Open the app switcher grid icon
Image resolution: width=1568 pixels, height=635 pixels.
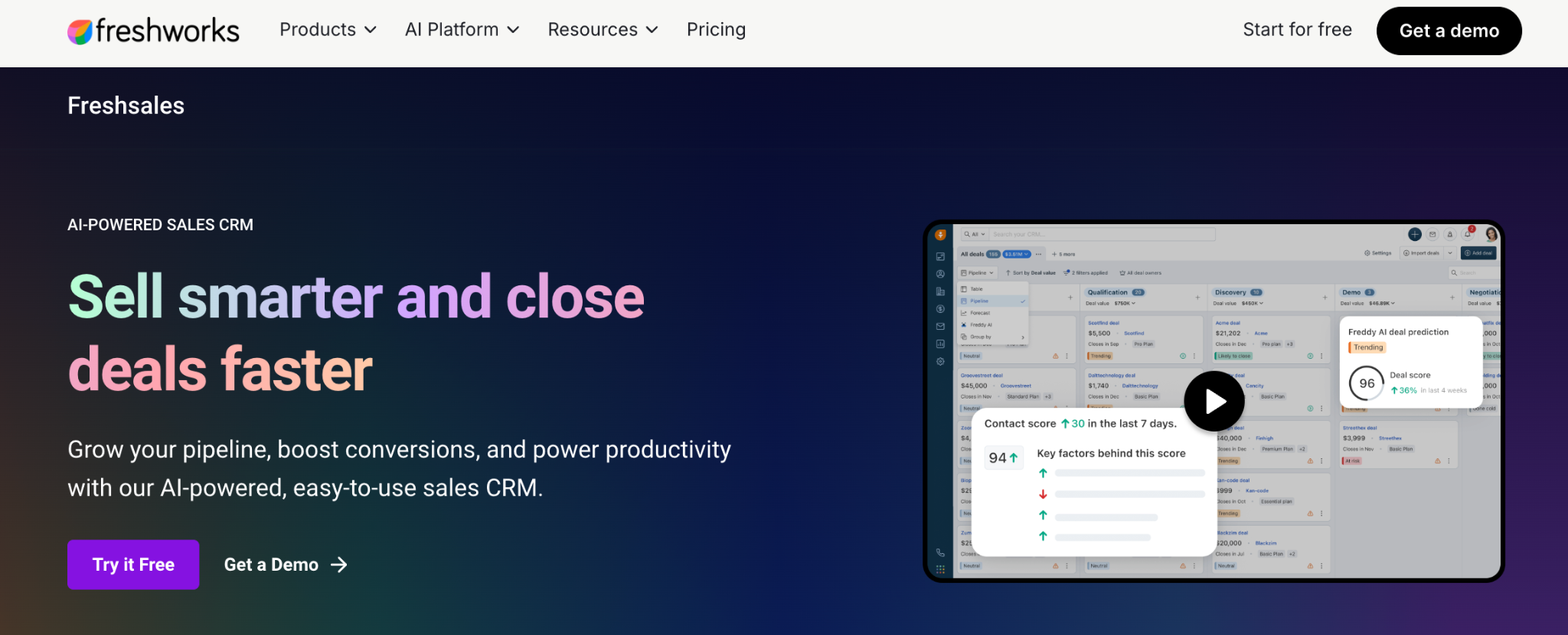coord(940,569)
